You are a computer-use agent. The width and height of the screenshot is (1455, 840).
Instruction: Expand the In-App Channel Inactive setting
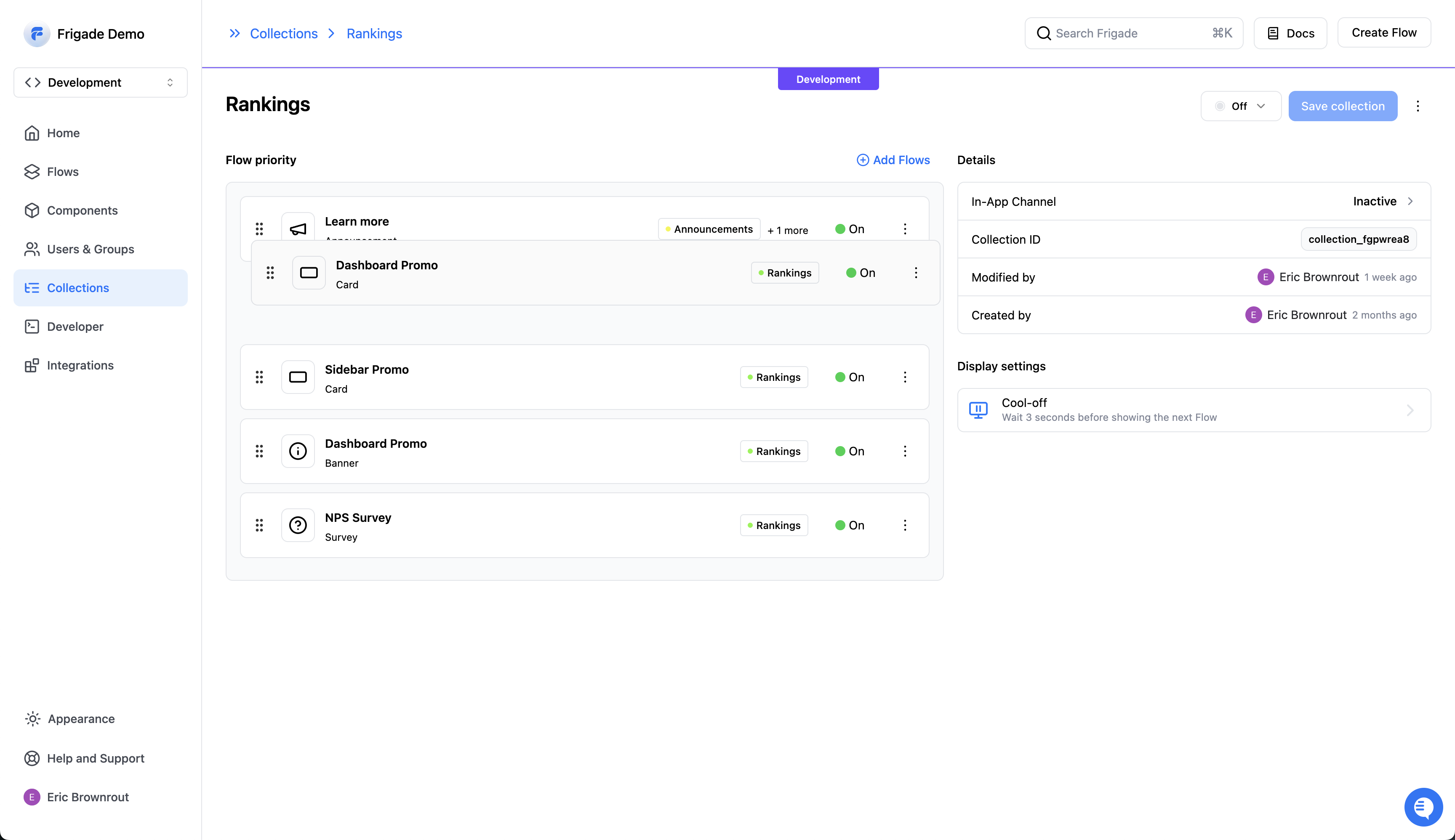coord(1383,201)
